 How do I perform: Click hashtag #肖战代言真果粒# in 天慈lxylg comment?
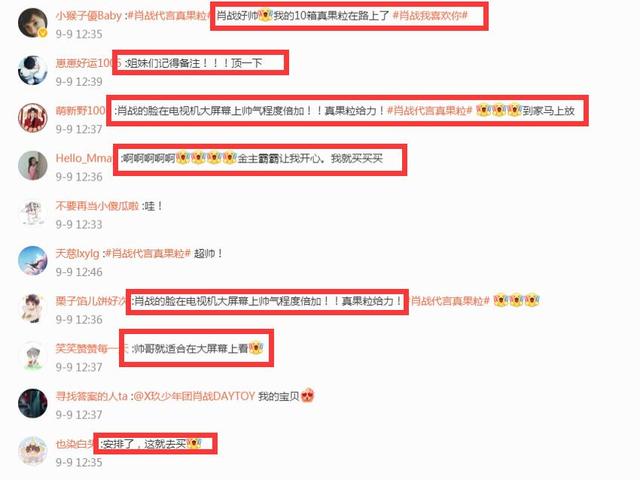(x=148, y=253)
